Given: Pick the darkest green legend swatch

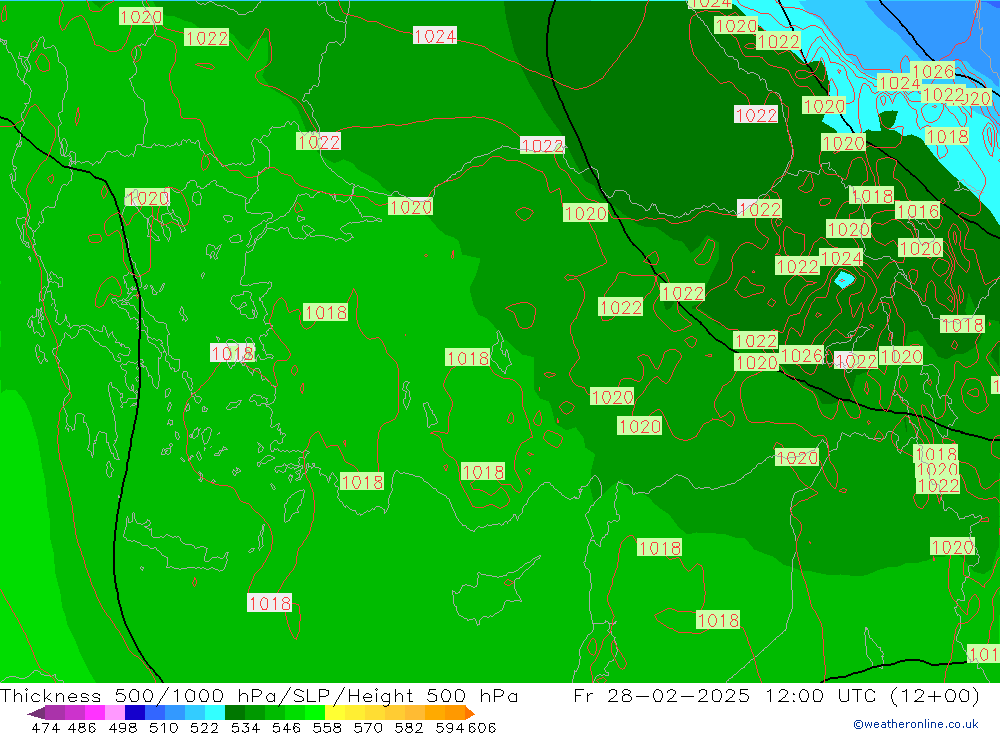Looking at the screenshot, I should [235, 712].
